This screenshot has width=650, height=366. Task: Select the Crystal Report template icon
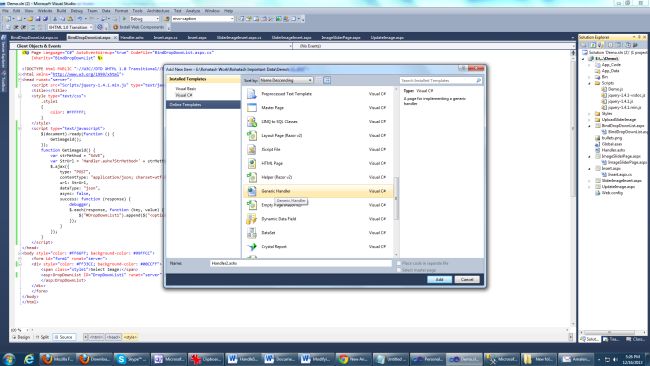coord(252,247)
